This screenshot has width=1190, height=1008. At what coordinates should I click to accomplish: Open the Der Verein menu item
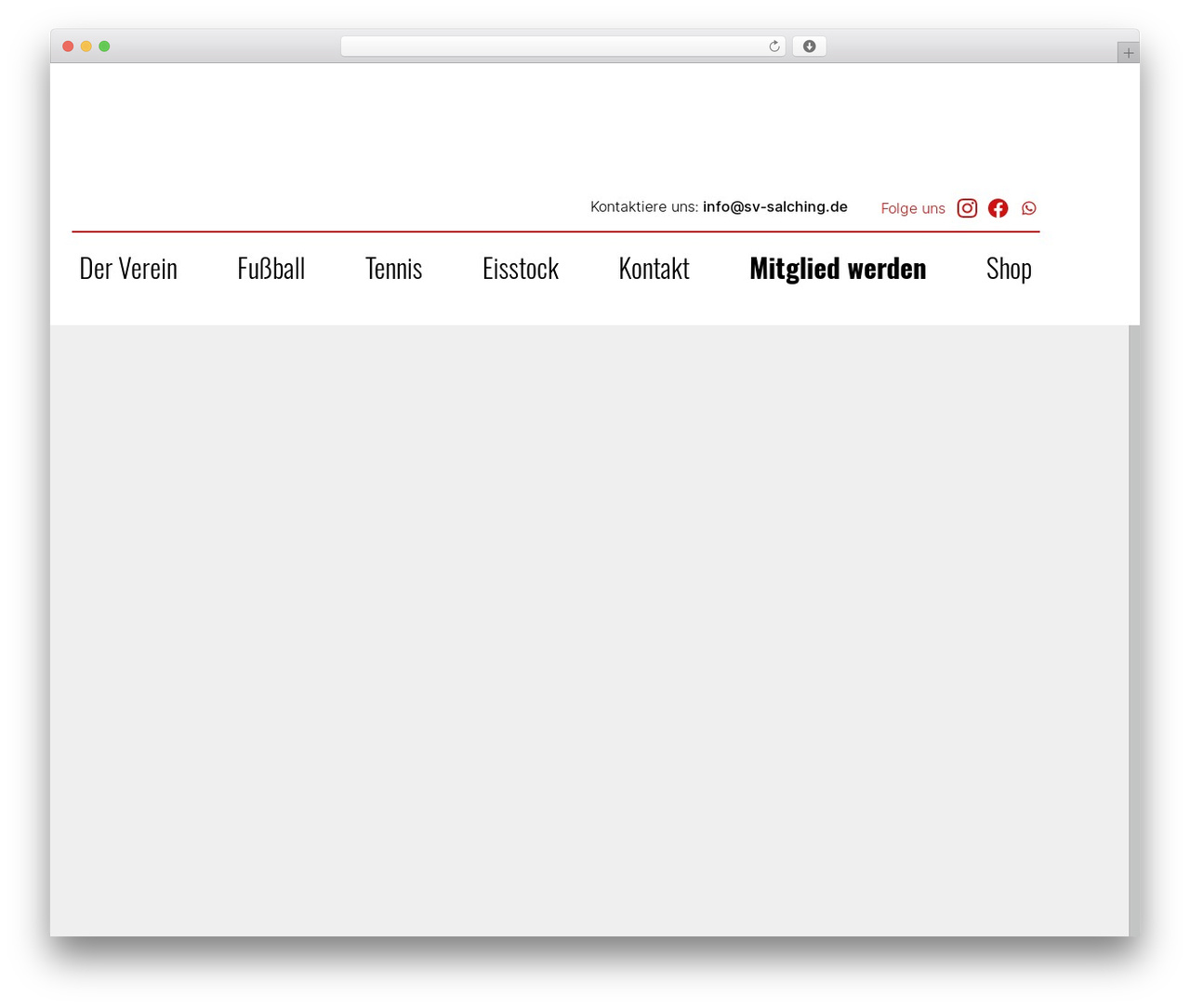pos(128,269)
